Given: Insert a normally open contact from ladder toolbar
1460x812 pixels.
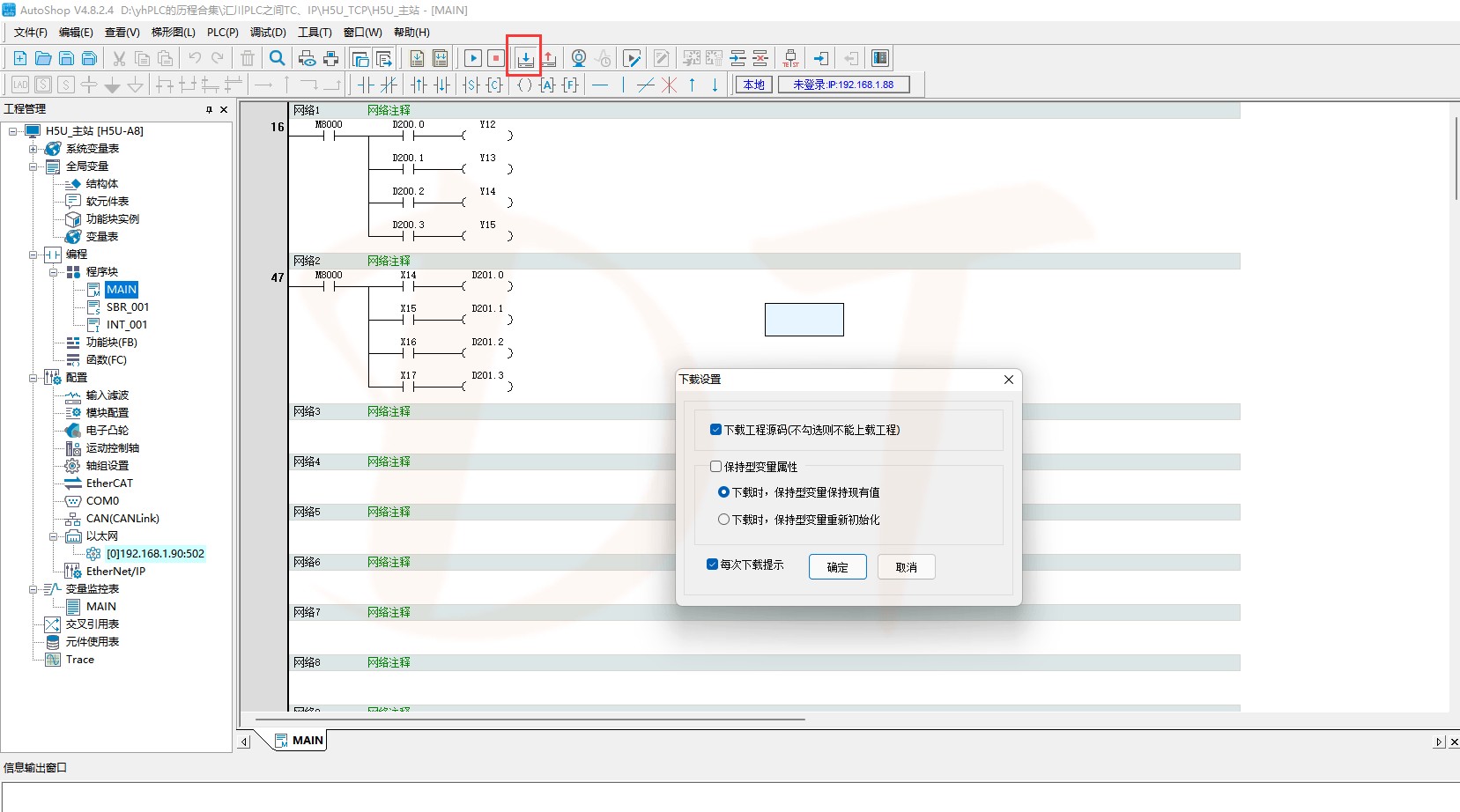Looking at the screenshot, I should (367, 84).
